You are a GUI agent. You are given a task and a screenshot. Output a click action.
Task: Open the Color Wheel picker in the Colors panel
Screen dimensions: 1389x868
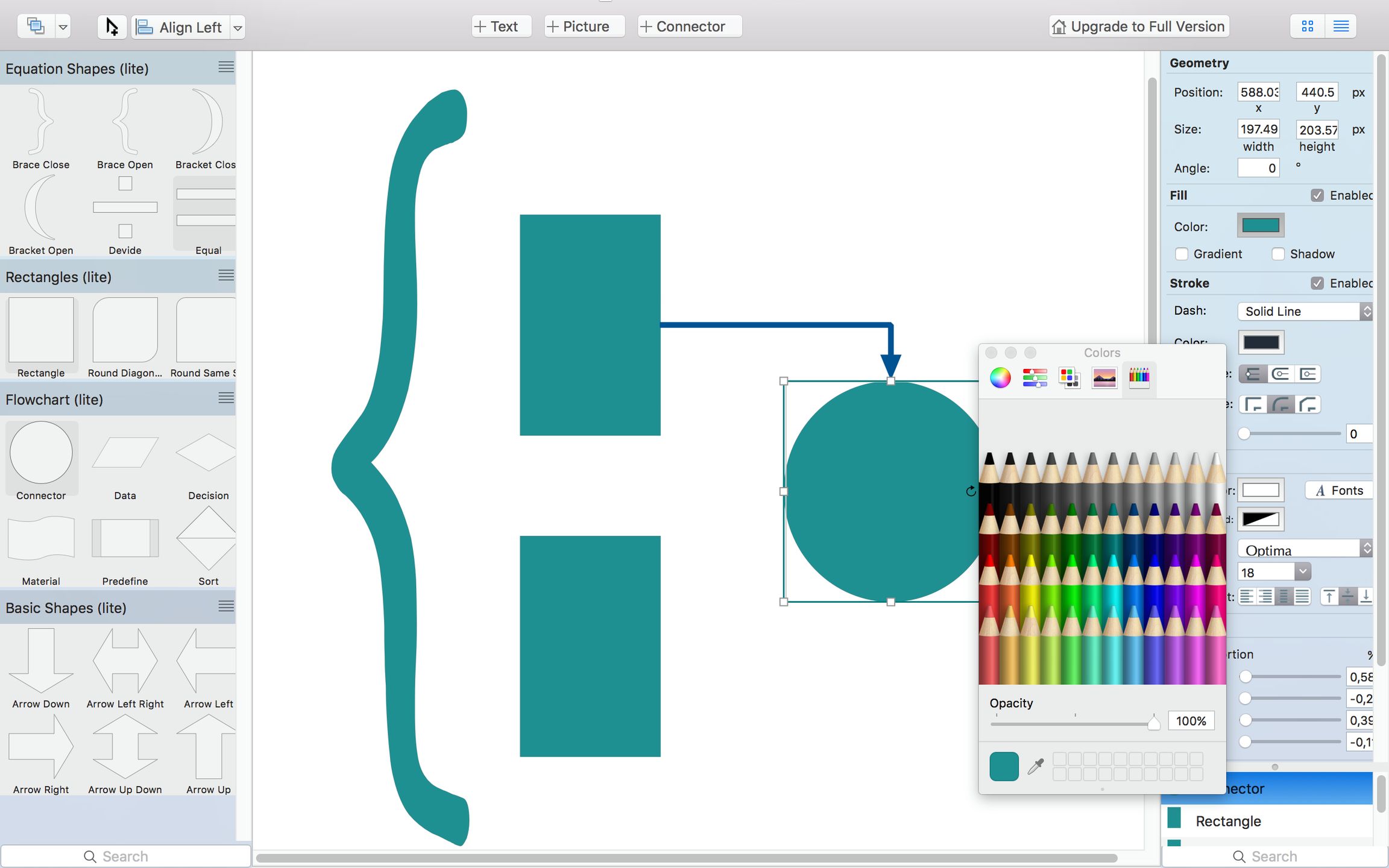pyautogui.click(x=1000, y=378)
